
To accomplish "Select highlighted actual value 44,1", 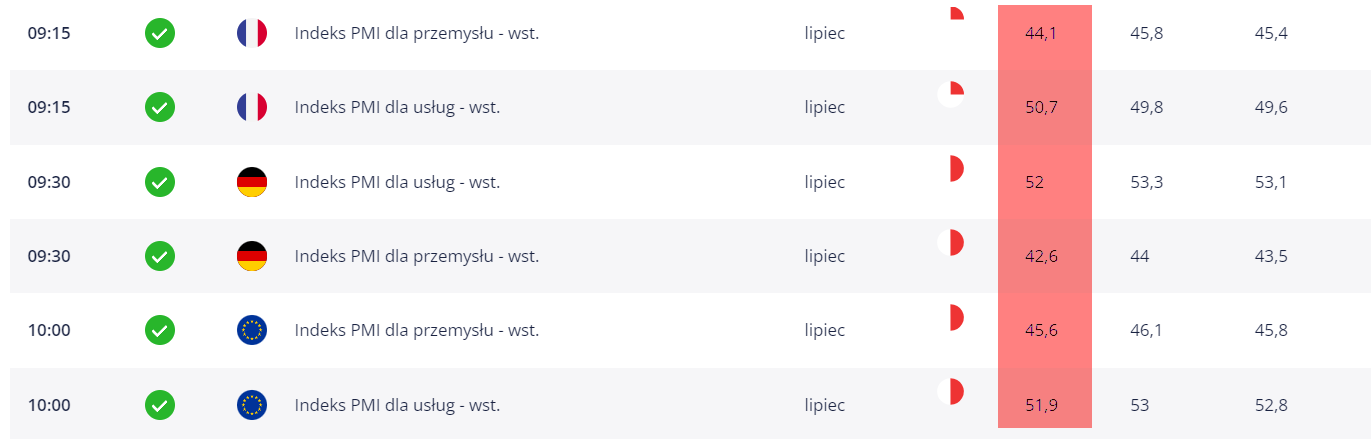I will [x=1041, y=33].
